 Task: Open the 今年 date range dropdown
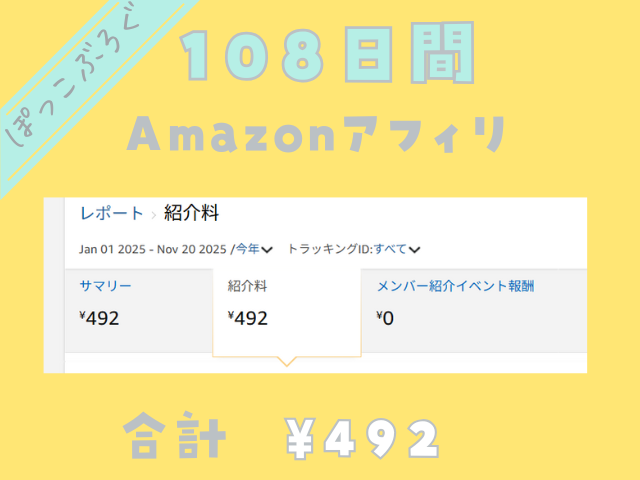[x=246, y=249]
